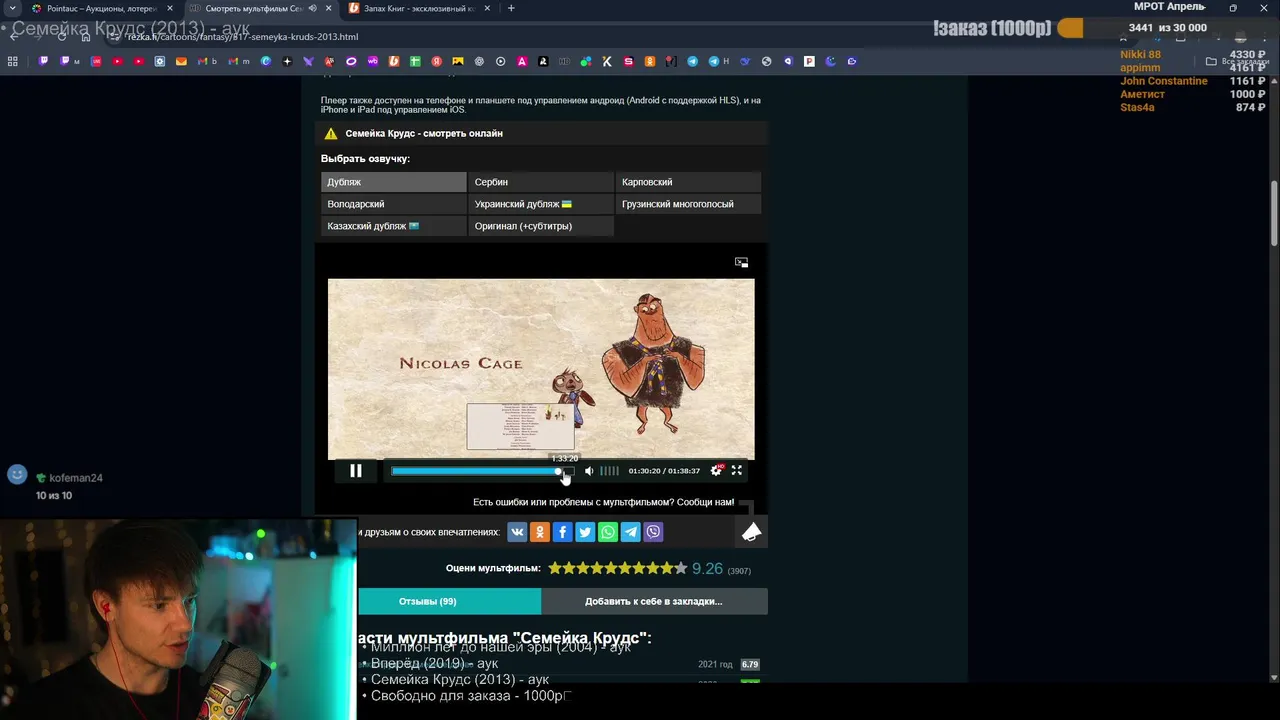Open the 'Все закладки' bookmarks folder
Image resolution: width=1280 pixels, height=720 pixels.
1237,61
